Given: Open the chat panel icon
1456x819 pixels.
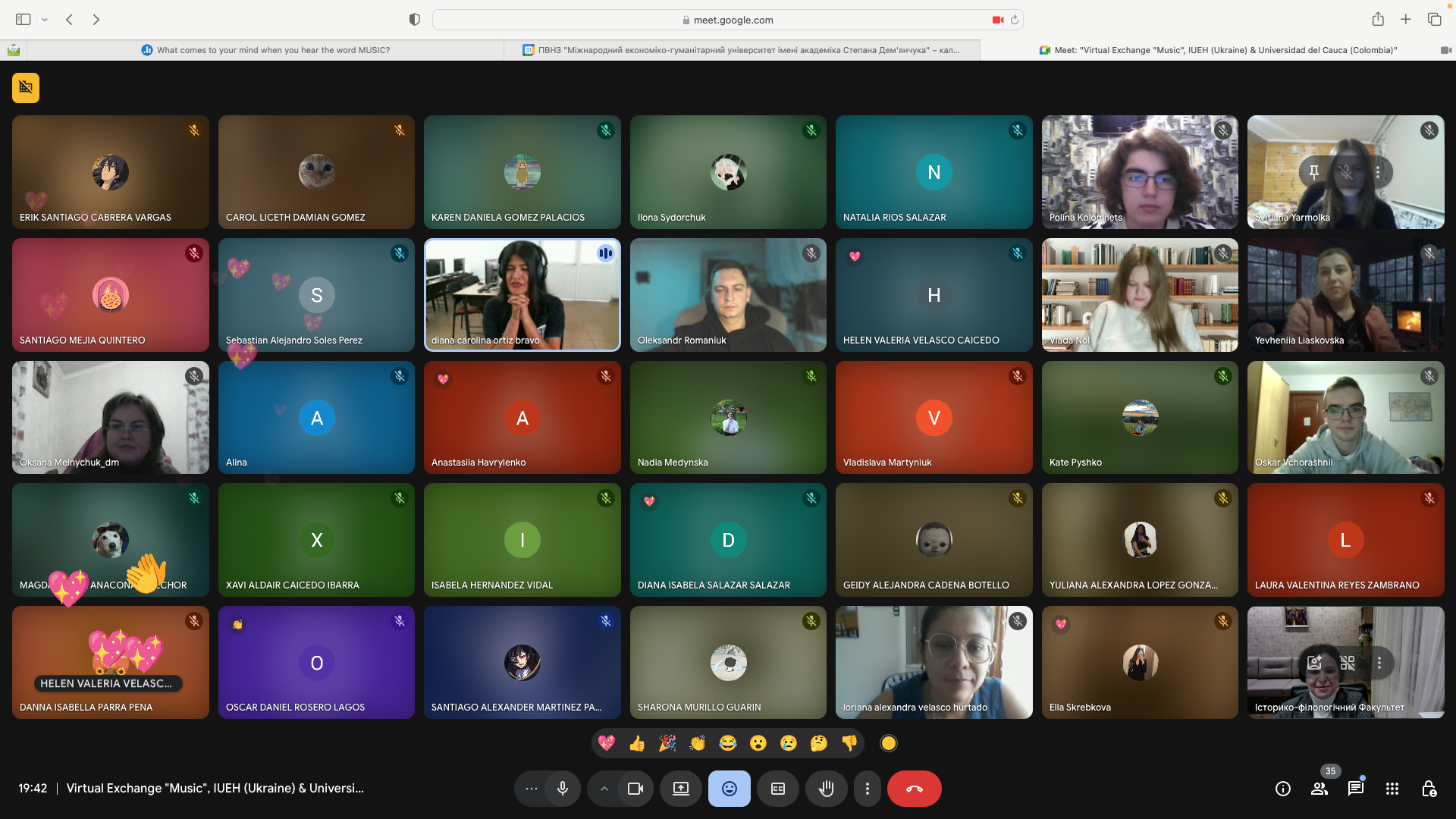Looking at the screenshot, I should click(x=1355, y=789).
